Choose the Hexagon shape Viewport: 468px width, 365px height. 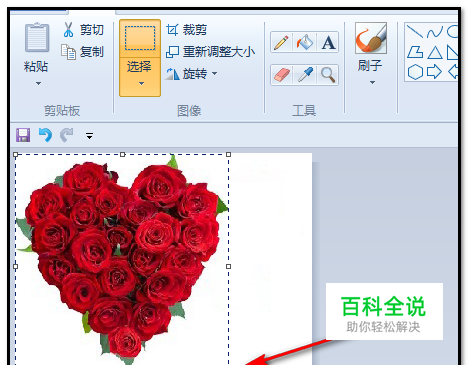tap(415, 72)
